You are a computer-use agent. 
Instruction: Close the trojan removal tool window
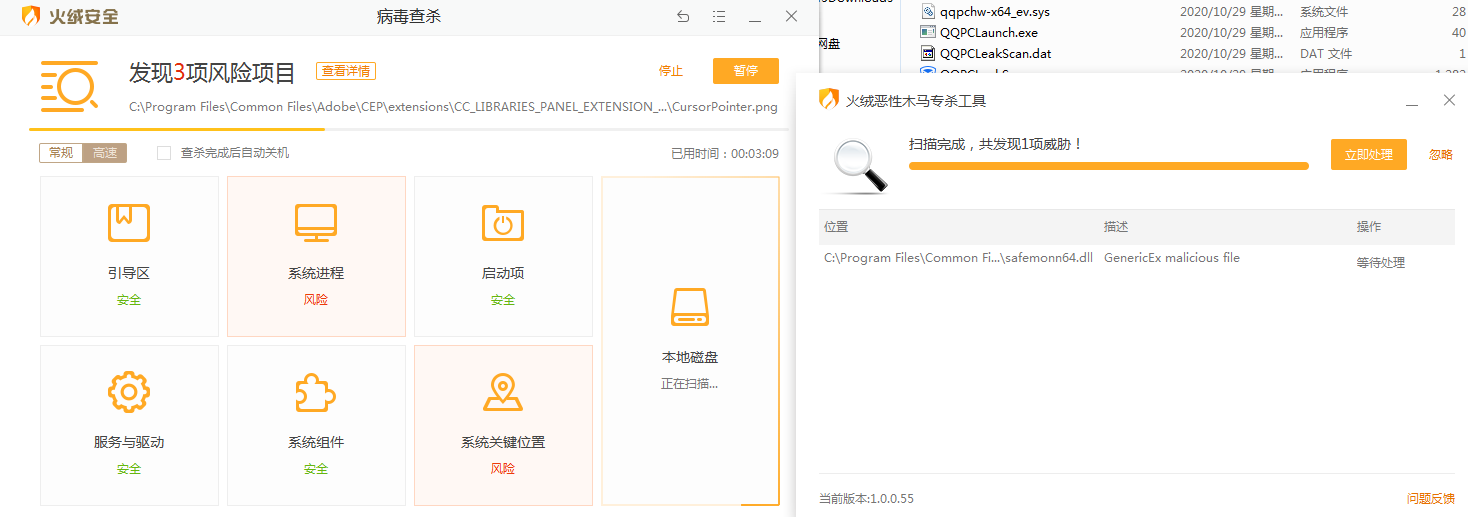[x=1449, y=100]
